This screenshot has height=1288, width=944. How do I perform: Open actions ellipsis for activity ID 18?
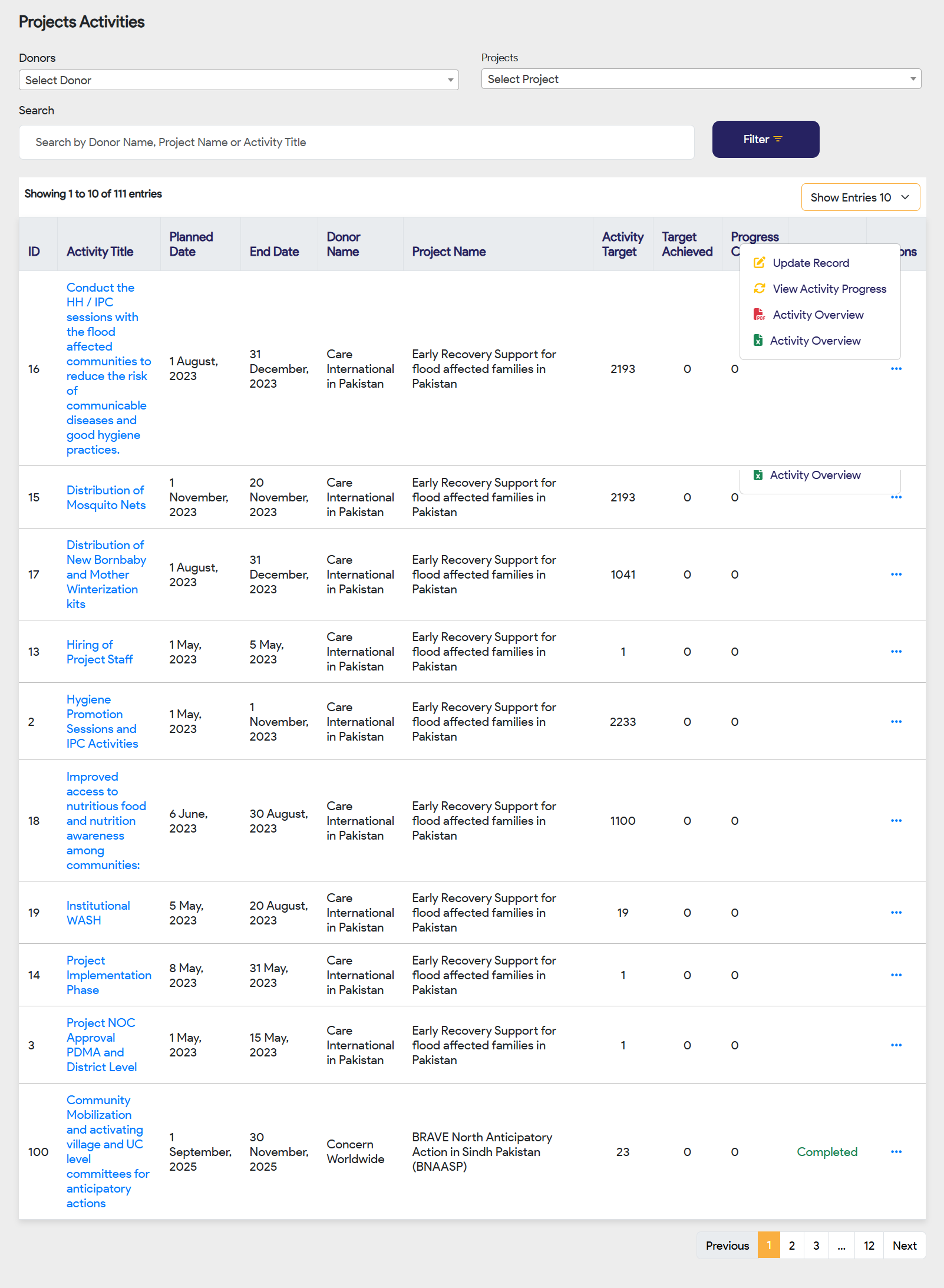click(x=896, y=821)
